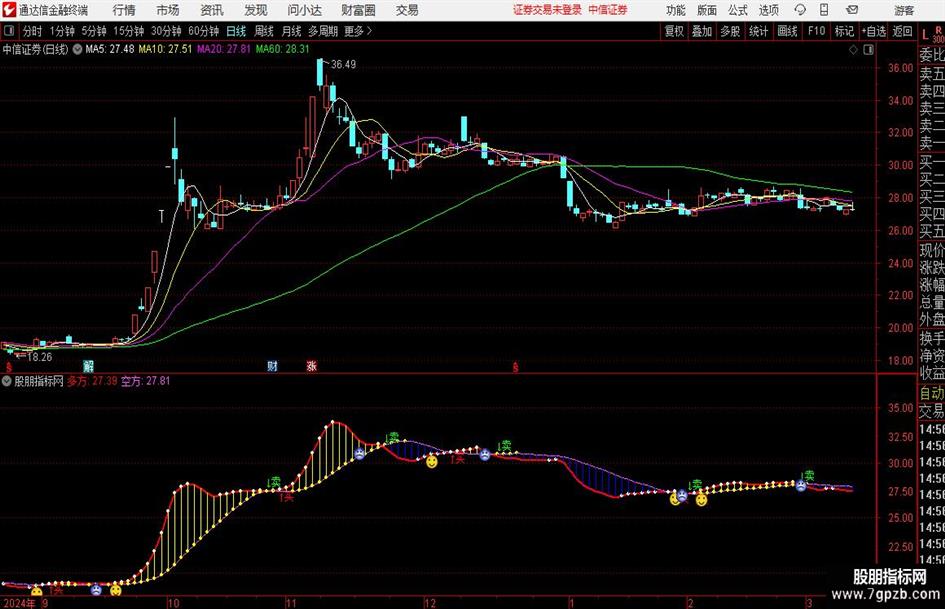
Task: Open the 财富圈 menu
Action: click(358, 10)
